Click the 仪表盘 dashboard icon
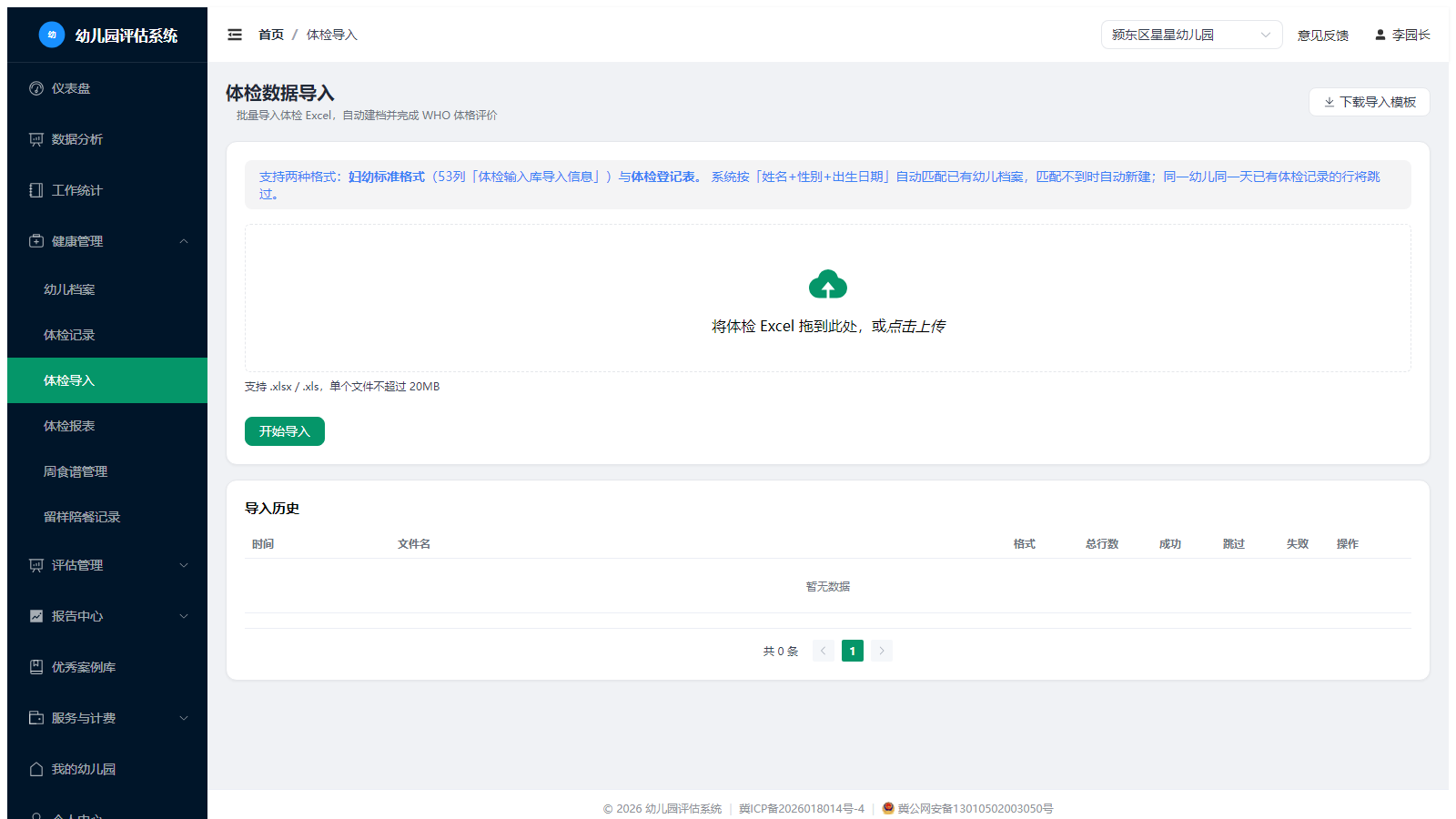The height and width of the screenshot is (819, 1456). 36,88
